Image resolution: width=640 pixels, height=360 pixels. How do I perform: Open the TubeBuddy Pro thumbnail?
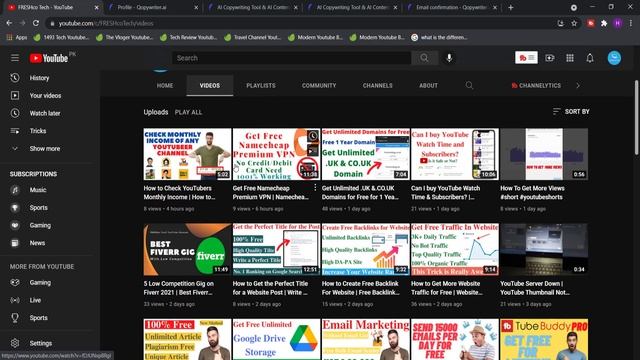coord(544,339)
